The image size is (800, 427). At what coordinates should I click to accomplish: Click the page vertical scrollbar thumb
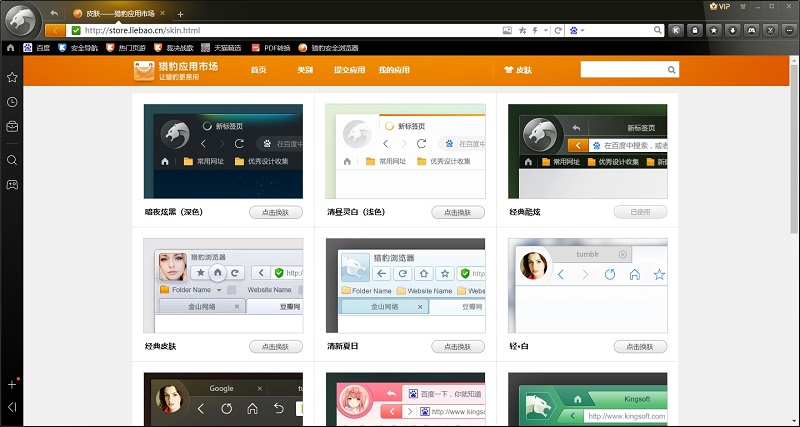[794, 148]
